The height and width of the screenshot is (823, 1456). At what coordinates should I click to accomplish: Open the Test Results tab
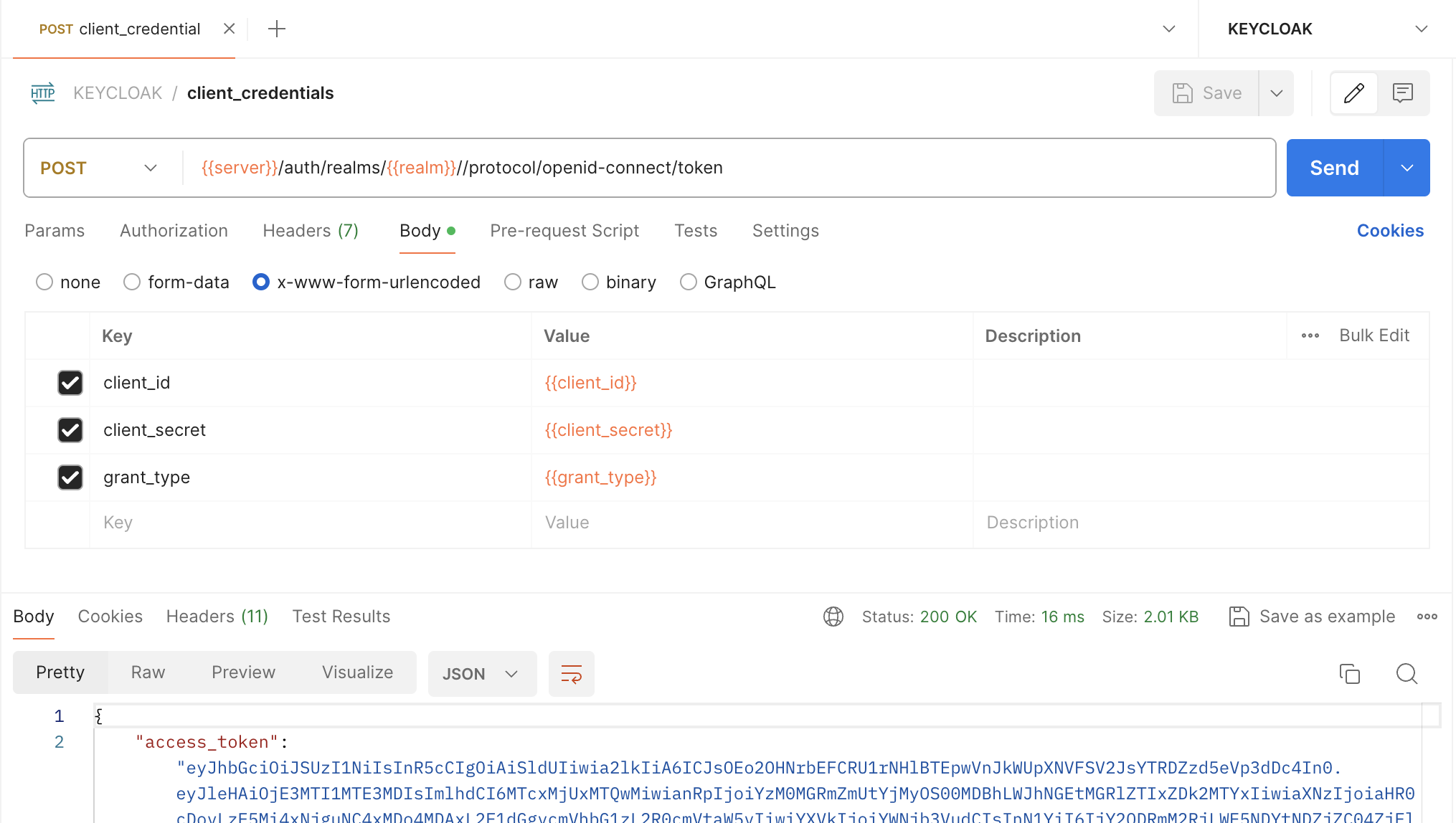[341, 617]
